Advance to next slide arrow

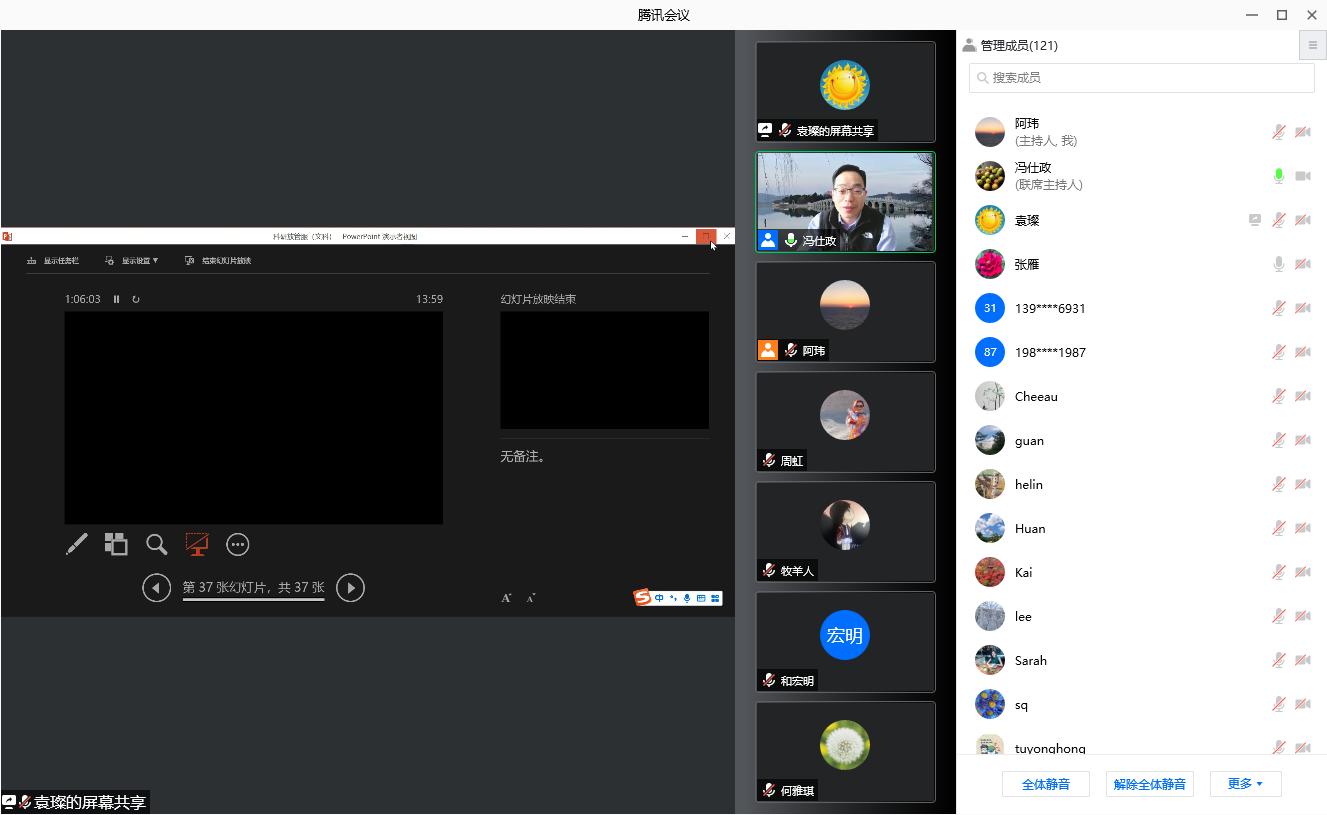350,588
